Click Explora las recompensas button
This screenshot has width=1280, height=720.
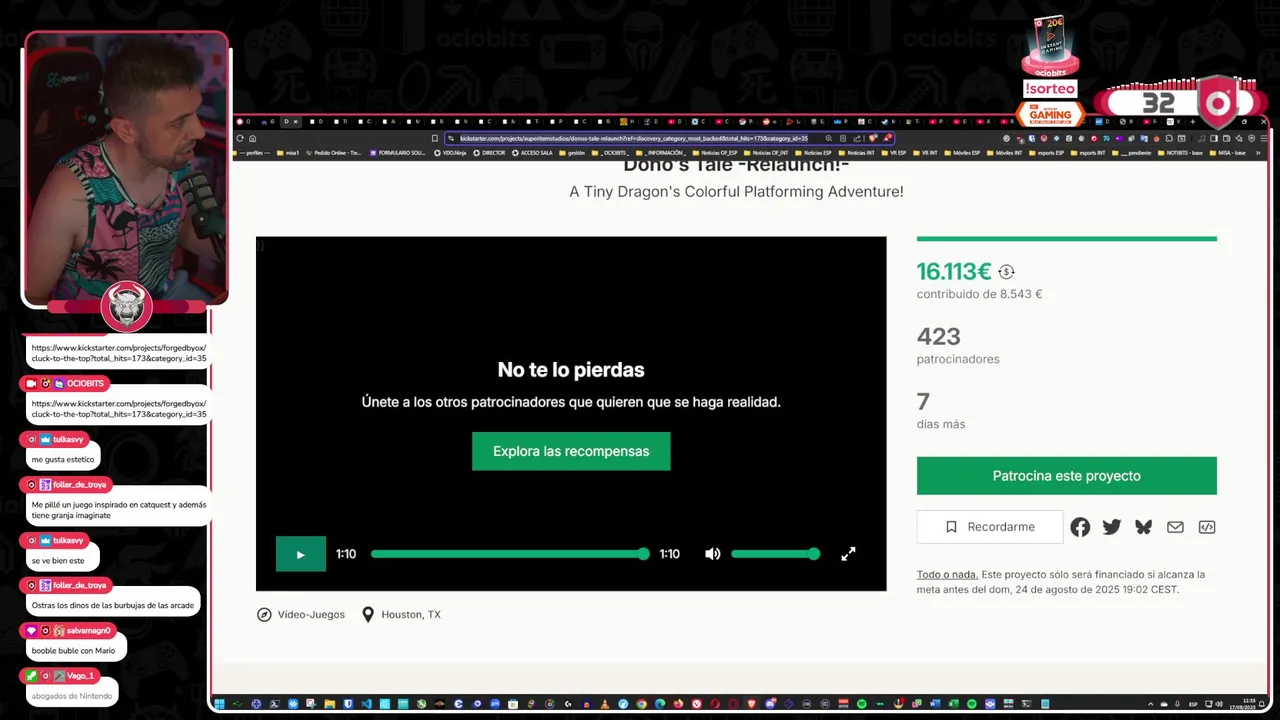[x=571, y=451]
